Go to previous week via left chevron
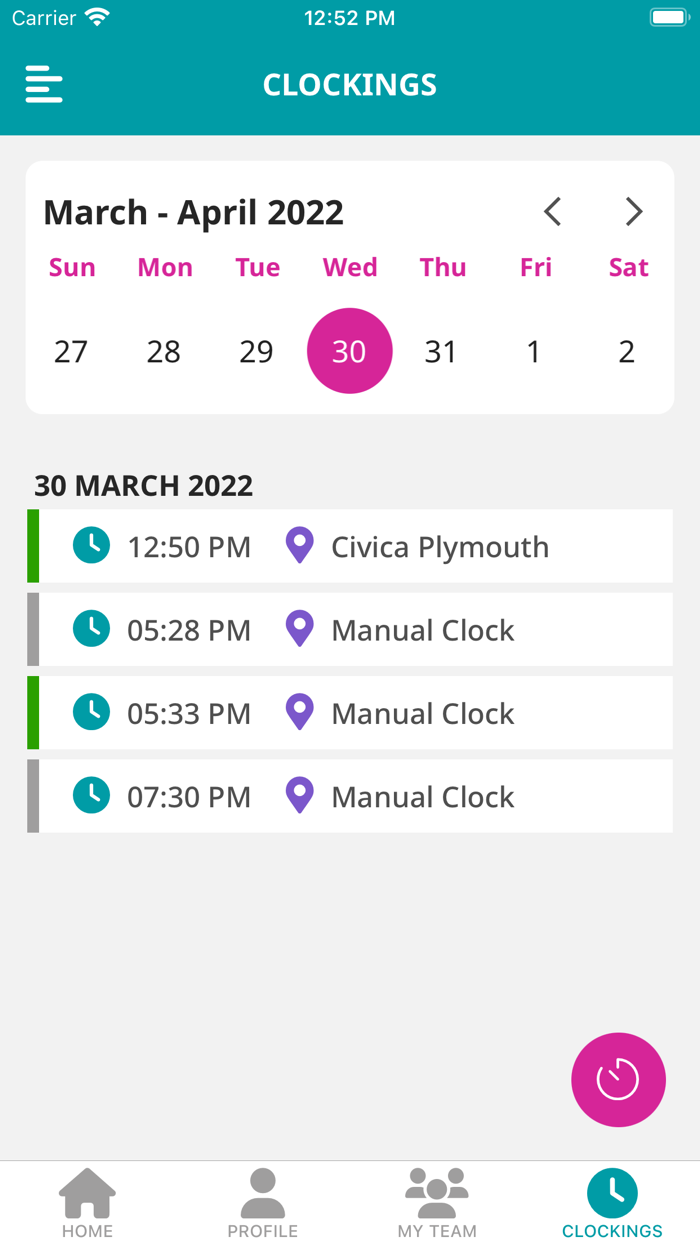 (552, 212)
